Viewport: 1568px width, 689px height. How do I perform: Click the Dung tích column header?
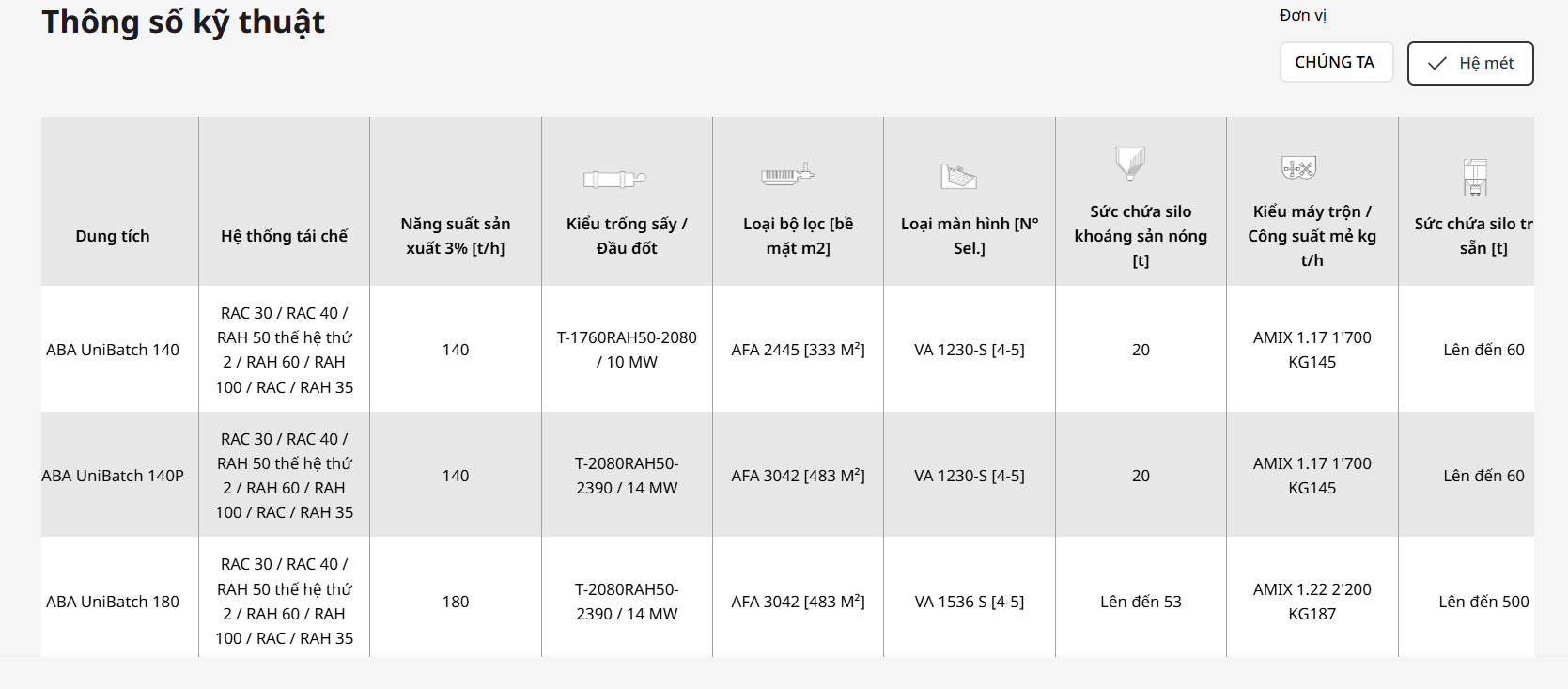(x=113, y=237)
